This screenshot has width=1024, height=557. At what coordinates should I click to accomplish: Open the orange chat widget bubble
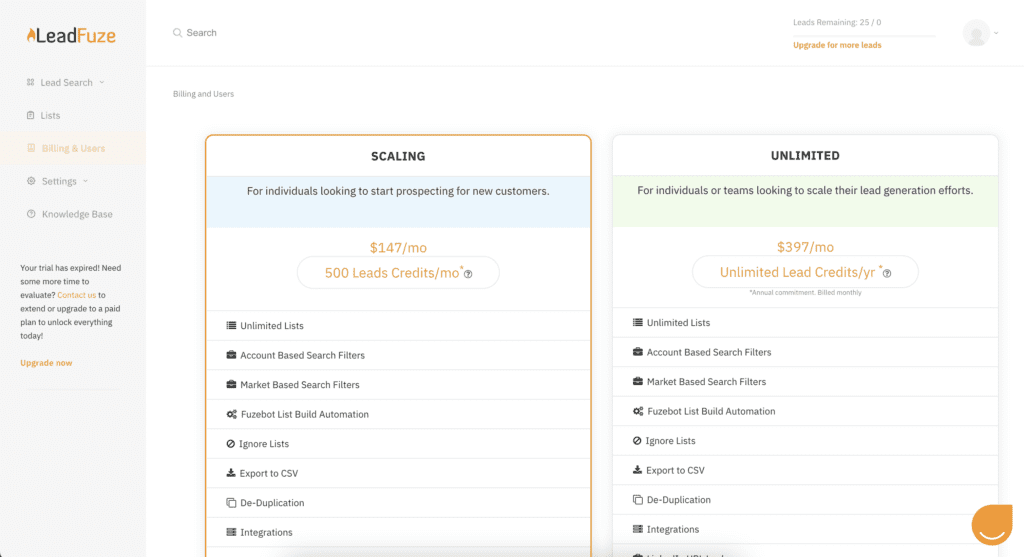(992, 524)
